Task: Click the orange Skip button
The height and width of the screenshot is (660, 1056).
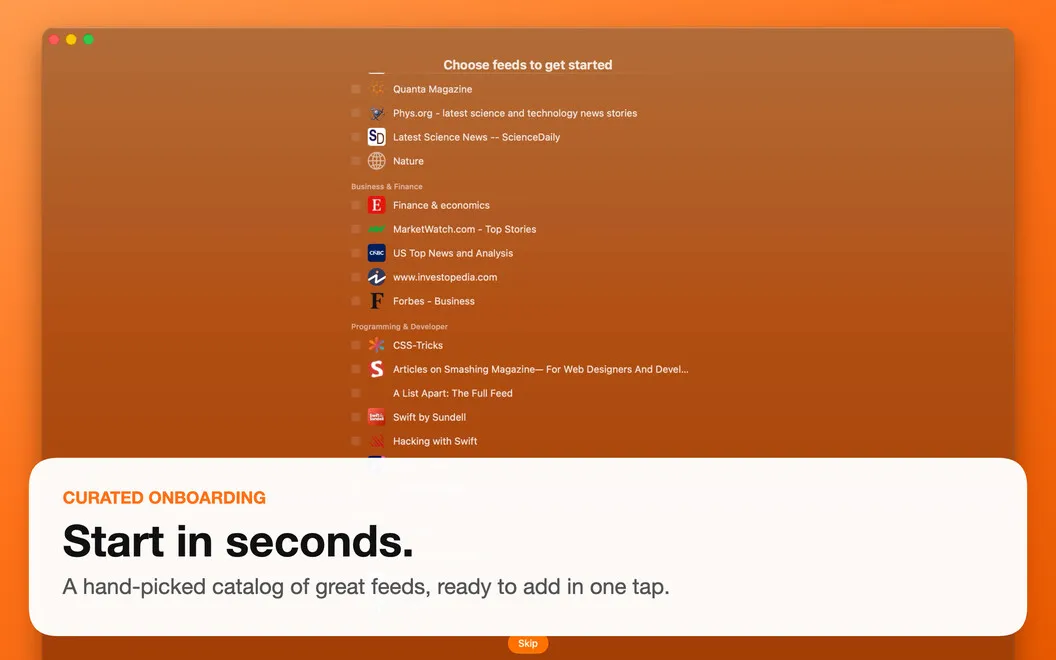Action: [x=528, y=644]
